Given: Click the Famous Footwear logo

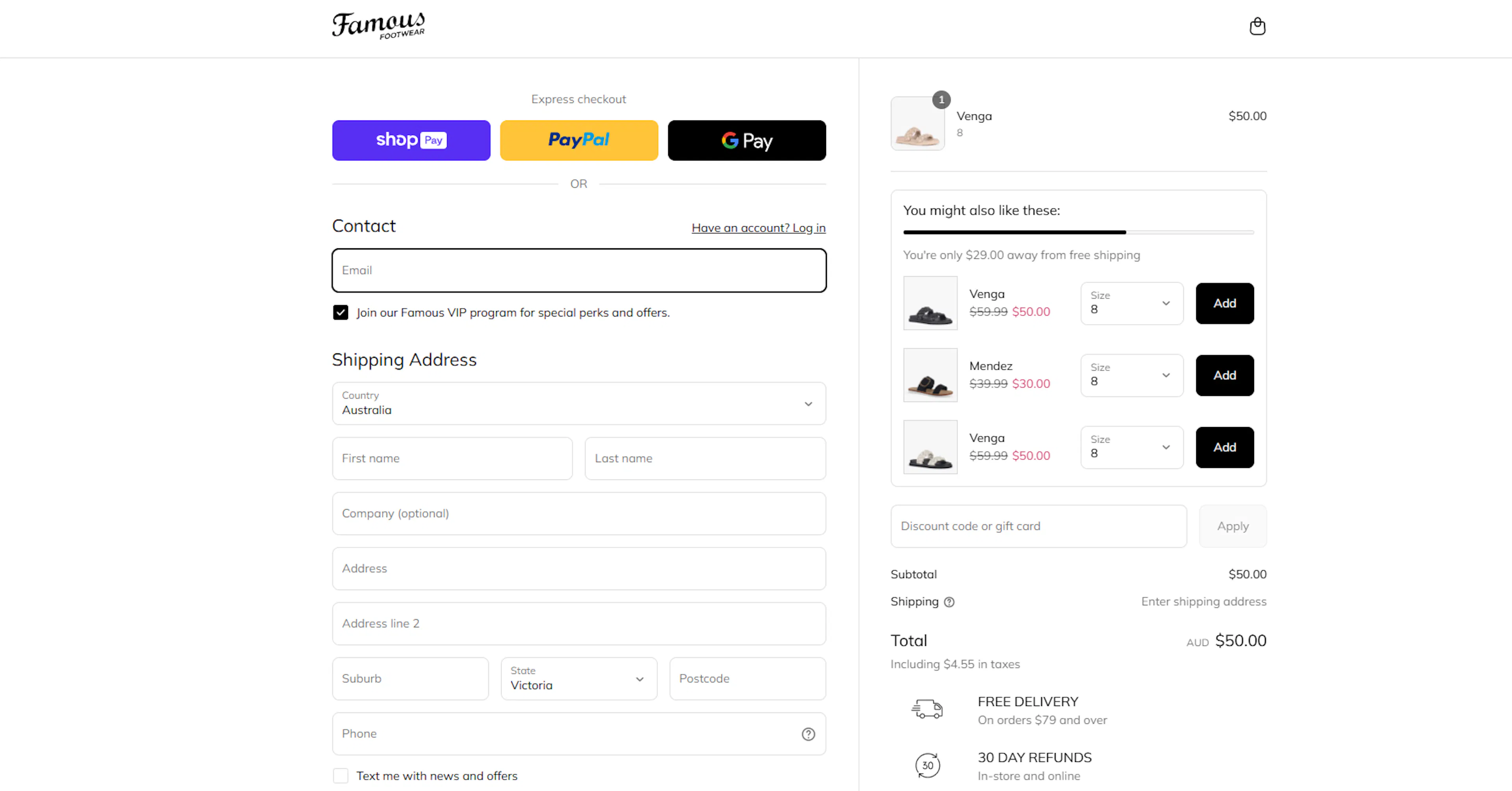Looking at the screenshot, I should click(378, 26).
